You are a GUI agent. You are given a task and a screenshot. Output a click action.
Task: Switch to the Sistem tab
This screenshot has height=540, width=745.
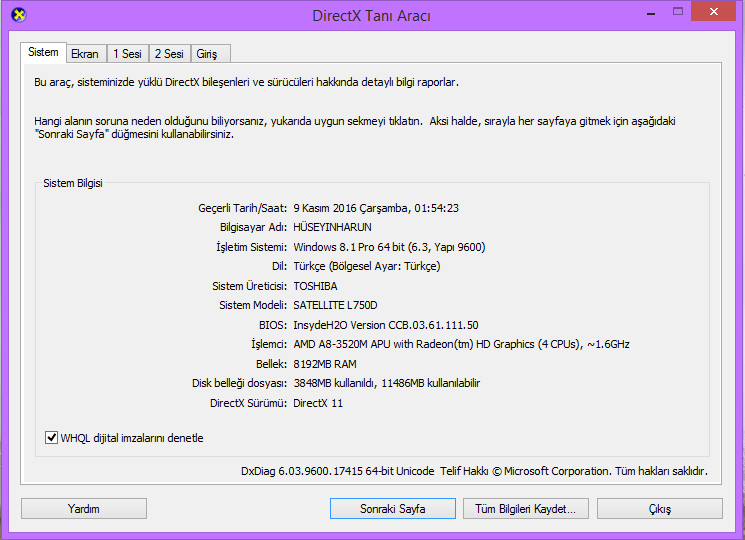(43, 52)
